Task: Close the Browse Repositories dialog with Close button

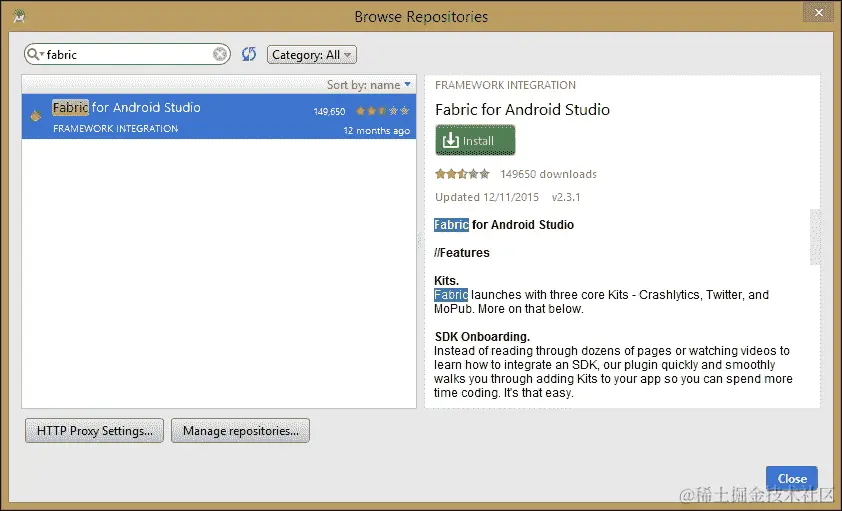Action: pos(792,478)
